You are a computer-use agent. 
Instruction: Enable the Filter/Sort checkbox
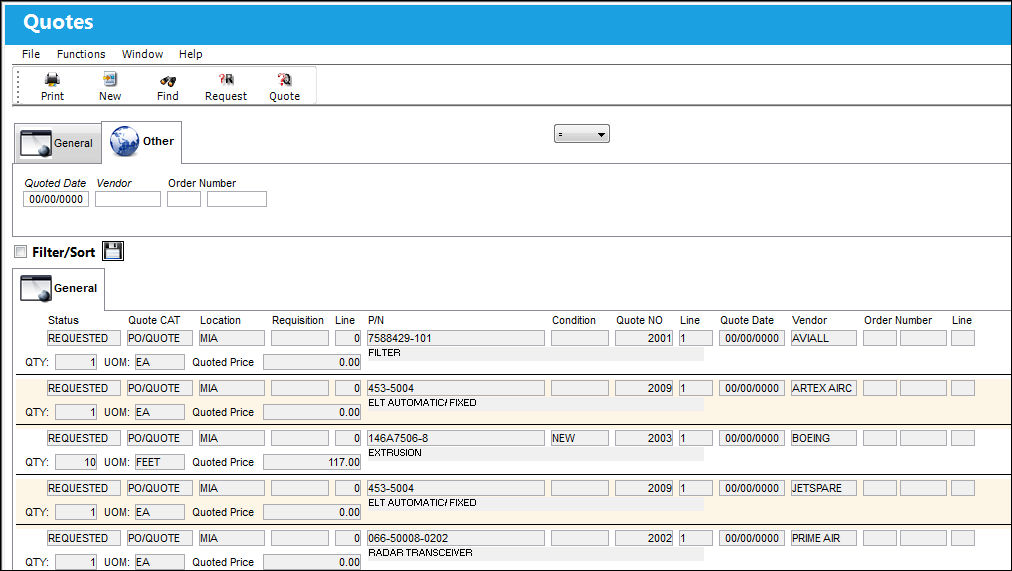[x=21, y=252]
